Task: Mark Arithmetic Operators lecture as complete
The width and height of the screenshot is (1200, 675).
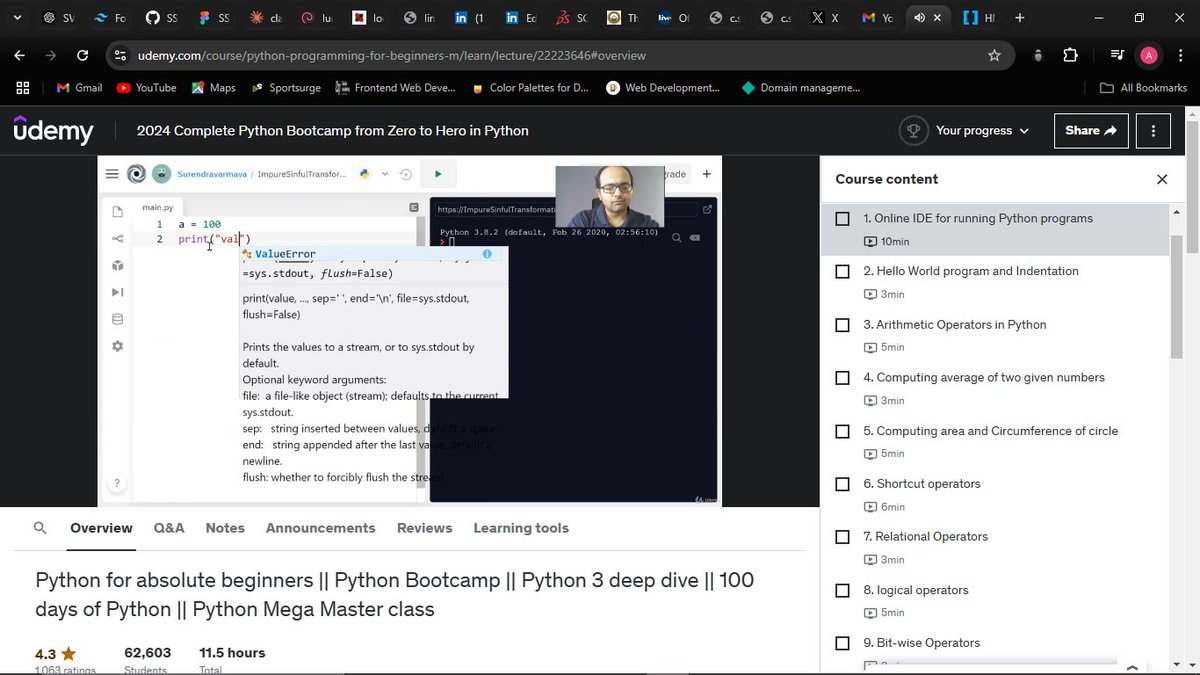Action: (842, 325)
